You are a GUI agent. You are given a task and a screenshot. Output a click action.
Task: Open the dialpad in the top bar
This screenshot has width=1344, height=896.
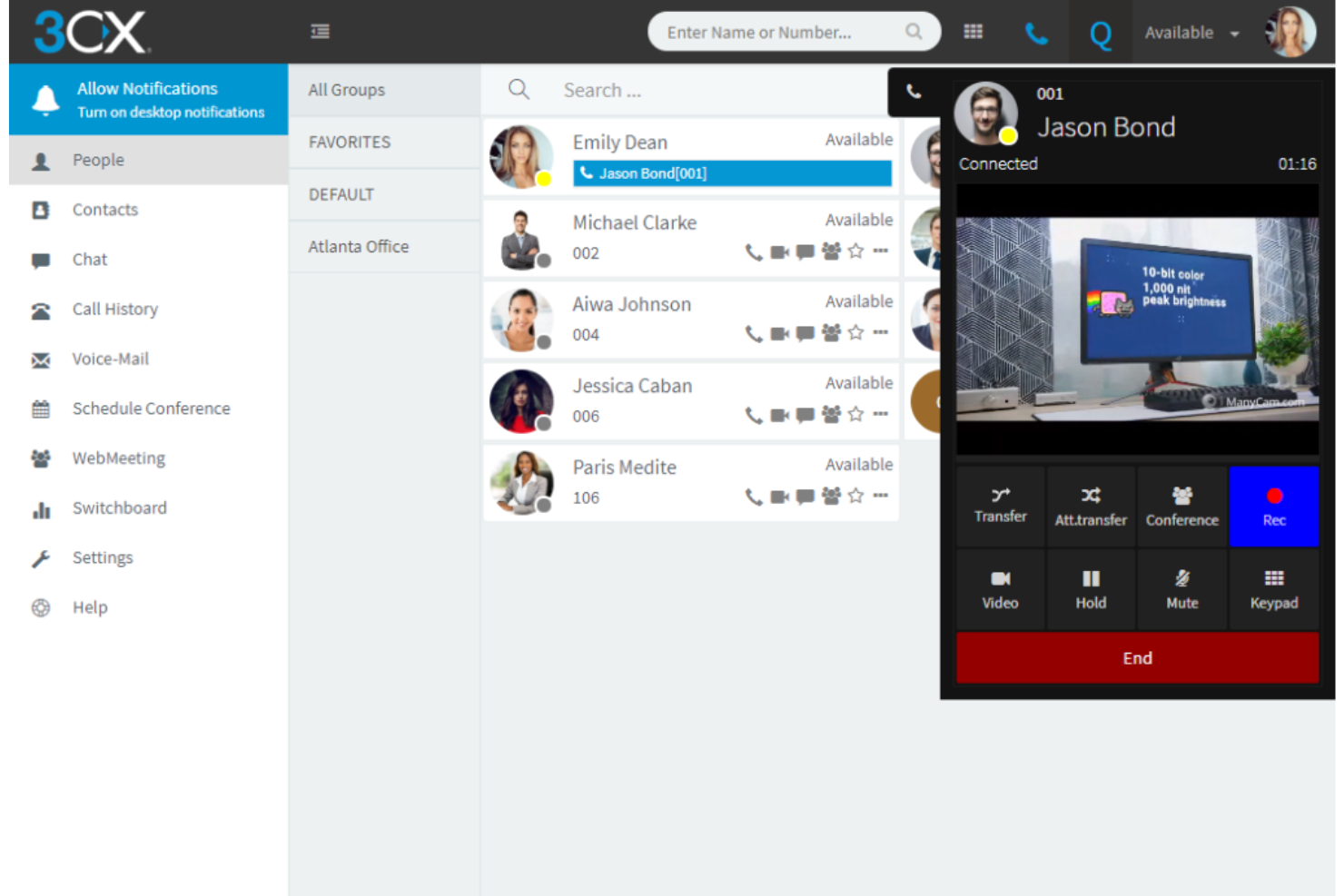(x=972, y=31)
